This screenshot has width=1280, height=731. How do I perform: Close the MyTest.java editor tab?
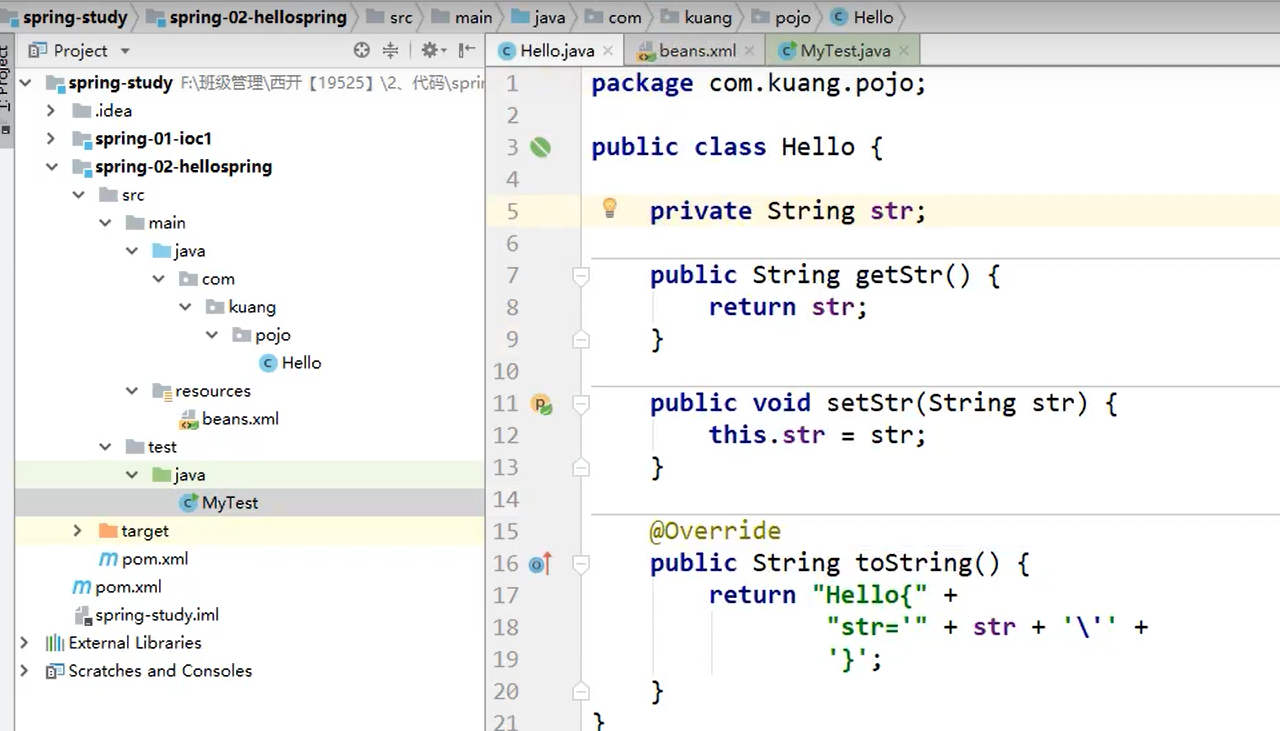coord(904,51)
